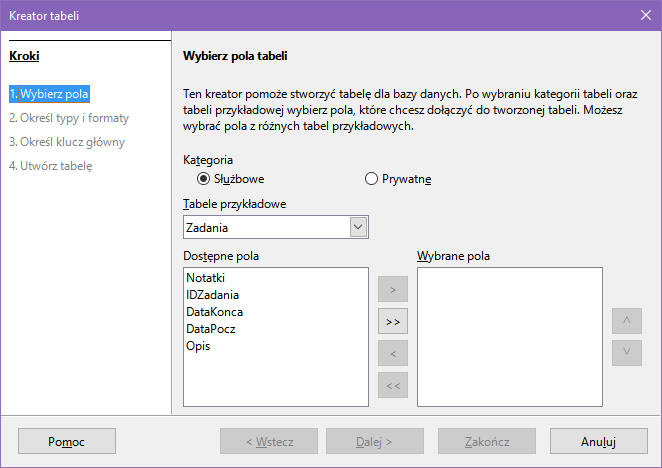The image size is (662, 468).
Task: Open the Tabele przykładowe dropdown
Action: pos(359,227)
